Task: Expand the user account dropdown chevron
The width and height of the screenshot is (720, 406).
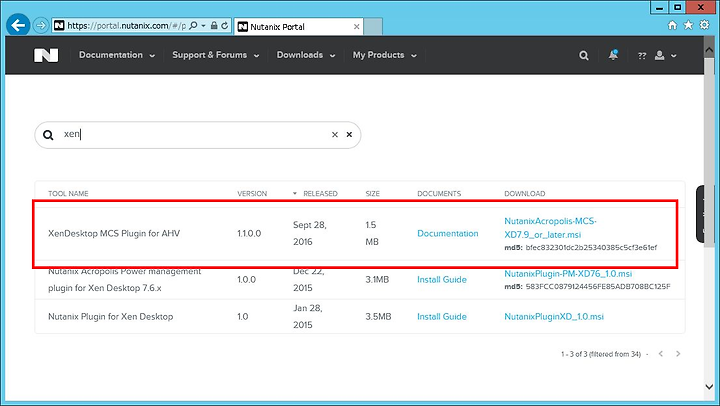Action: pos(674,56)
